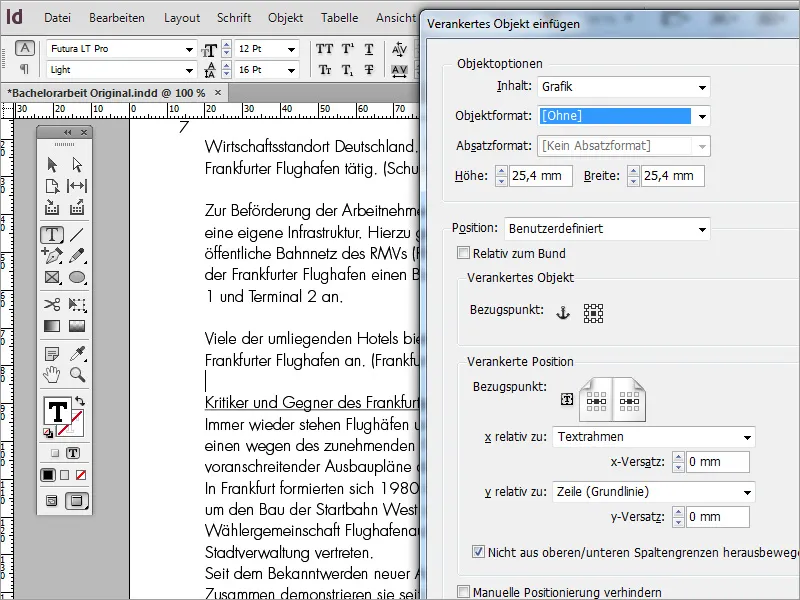
Task: Toggle paragraph formatting controls pilcrow button
Action: click(24, 68)
